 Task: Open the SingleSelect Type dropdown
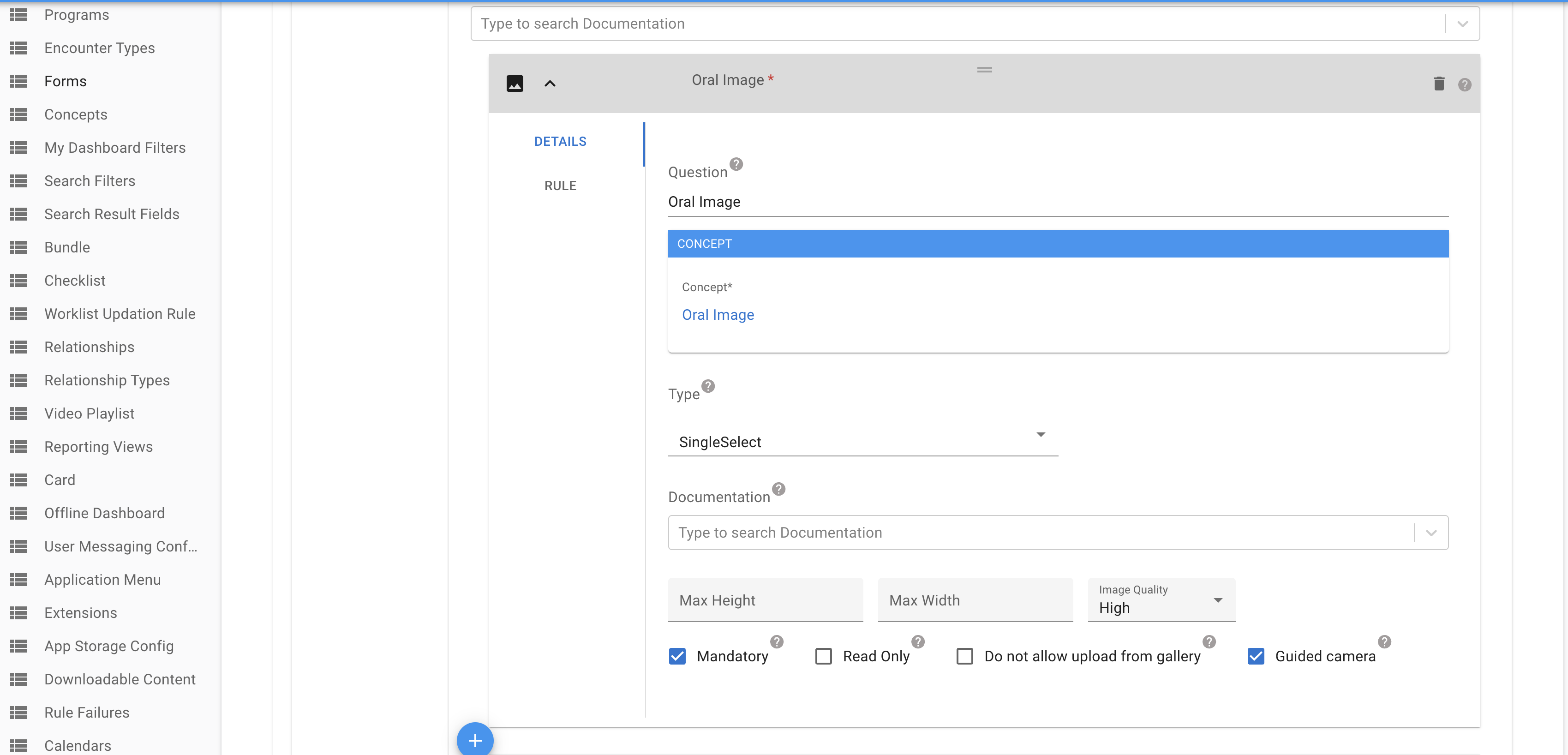point(863,442)
